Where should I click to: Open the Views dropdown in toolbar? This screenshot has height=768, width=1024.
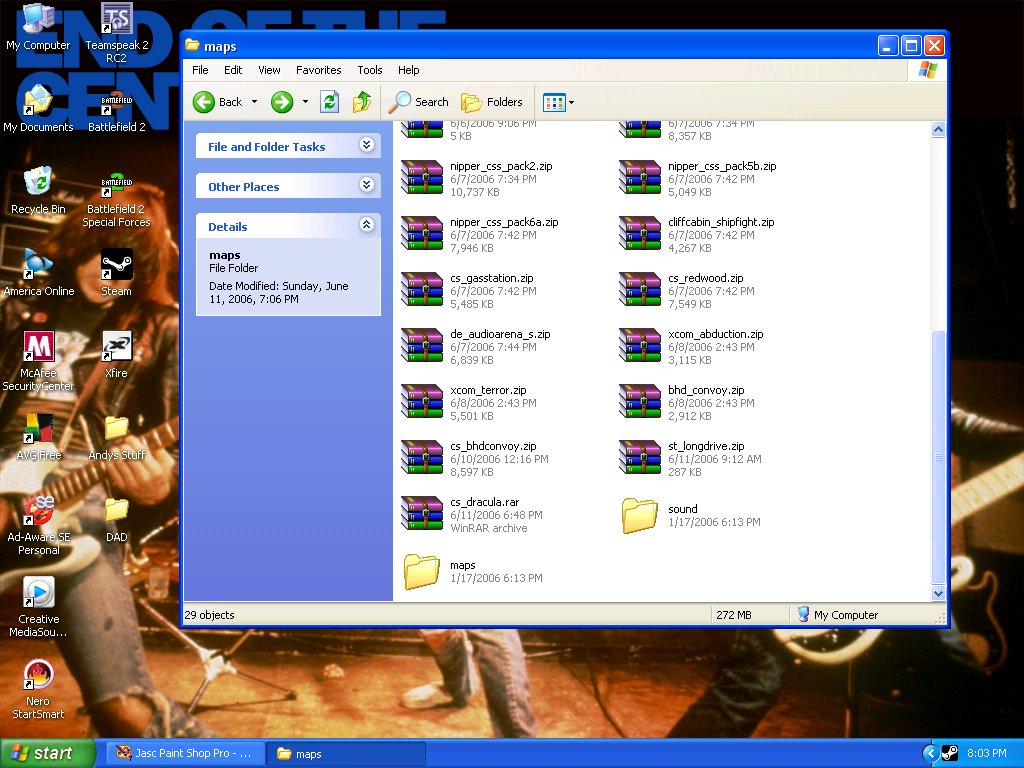click(557, 102)
